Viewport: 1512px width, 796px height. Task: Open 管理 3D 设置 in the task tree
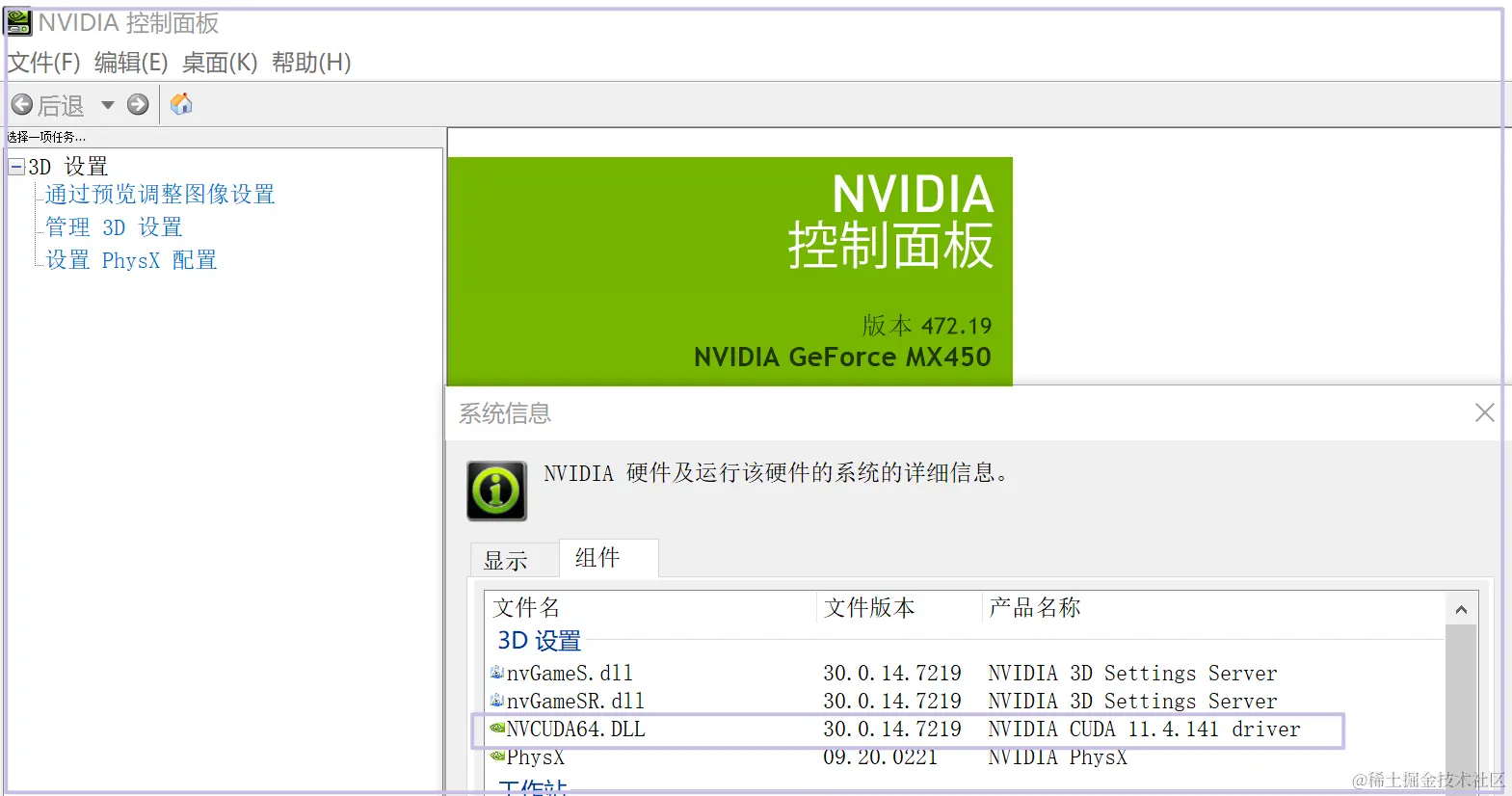(x=114, y=227)
